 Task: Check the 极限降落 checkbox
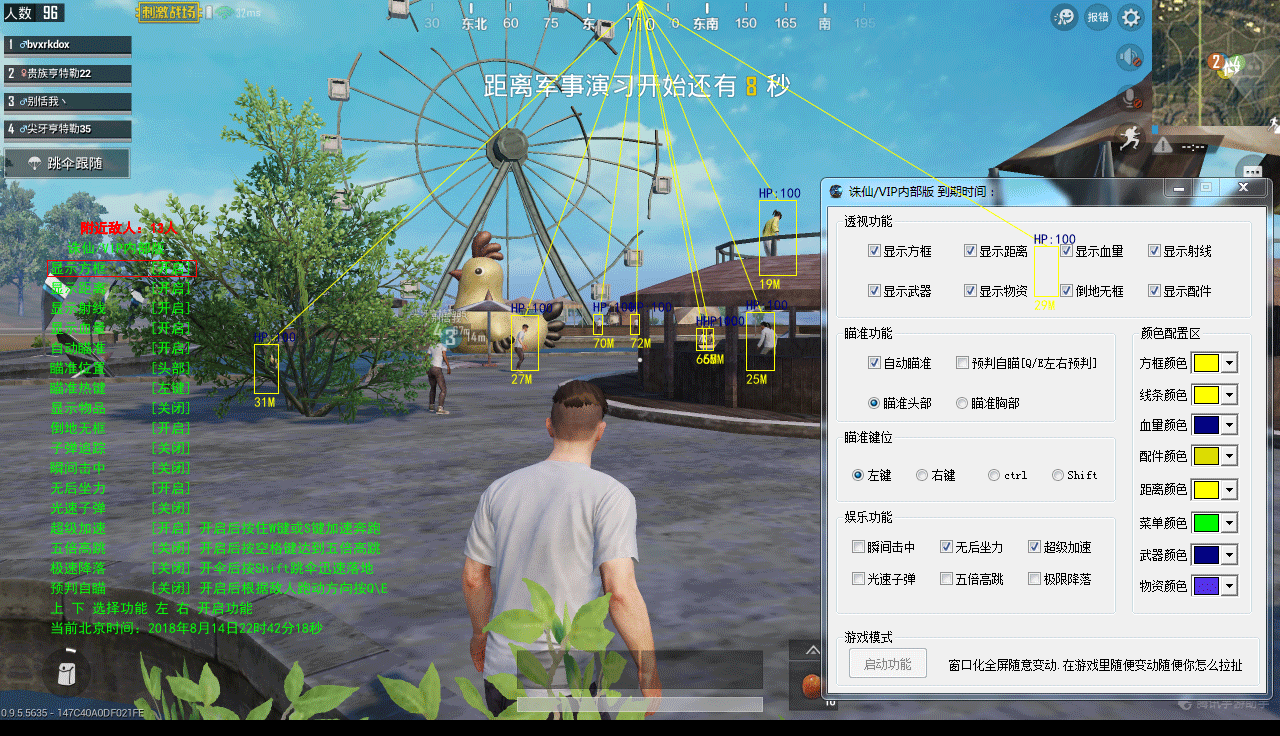pyautogui.click(x=1035, y=579)
